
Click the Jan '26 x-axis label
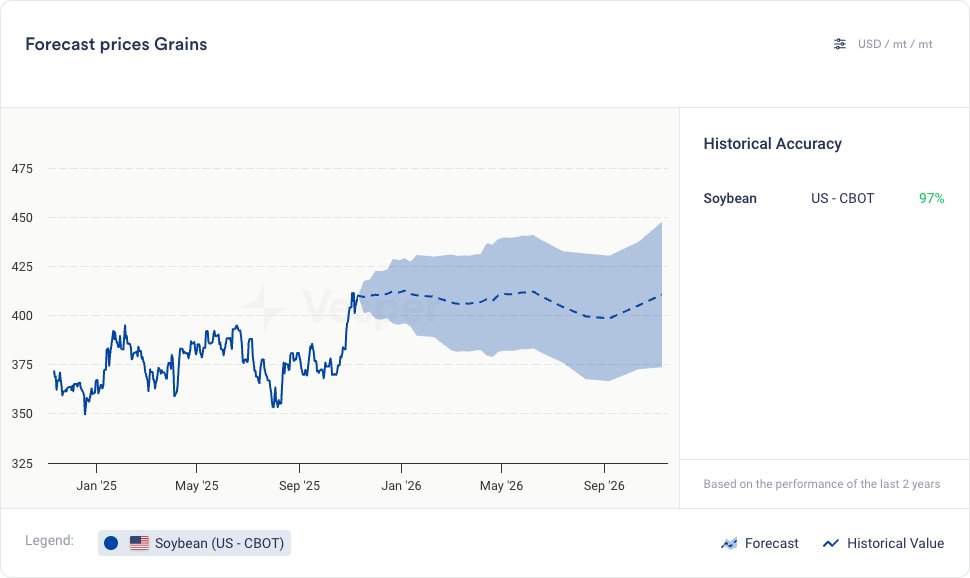[x=401, y=486]
